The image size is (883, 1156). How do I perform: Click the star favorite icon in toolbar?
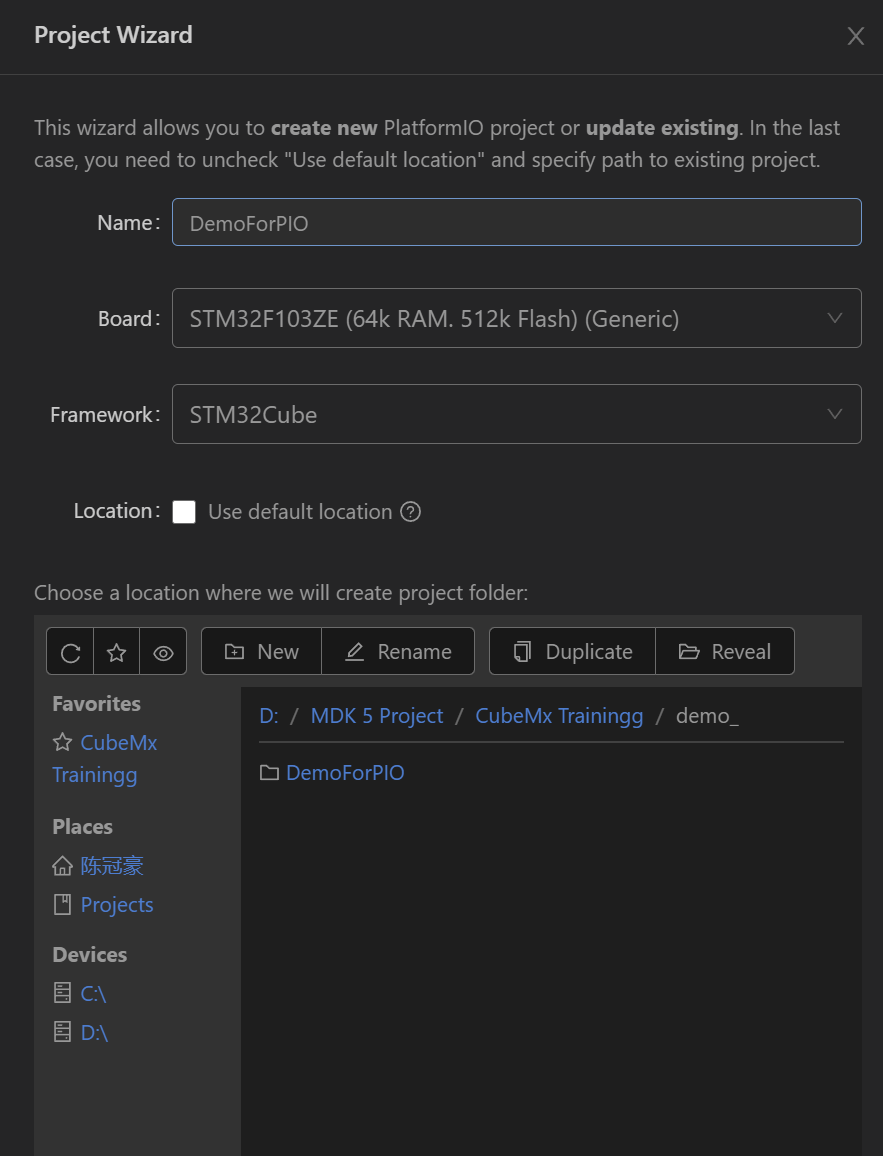pos(117,653)
